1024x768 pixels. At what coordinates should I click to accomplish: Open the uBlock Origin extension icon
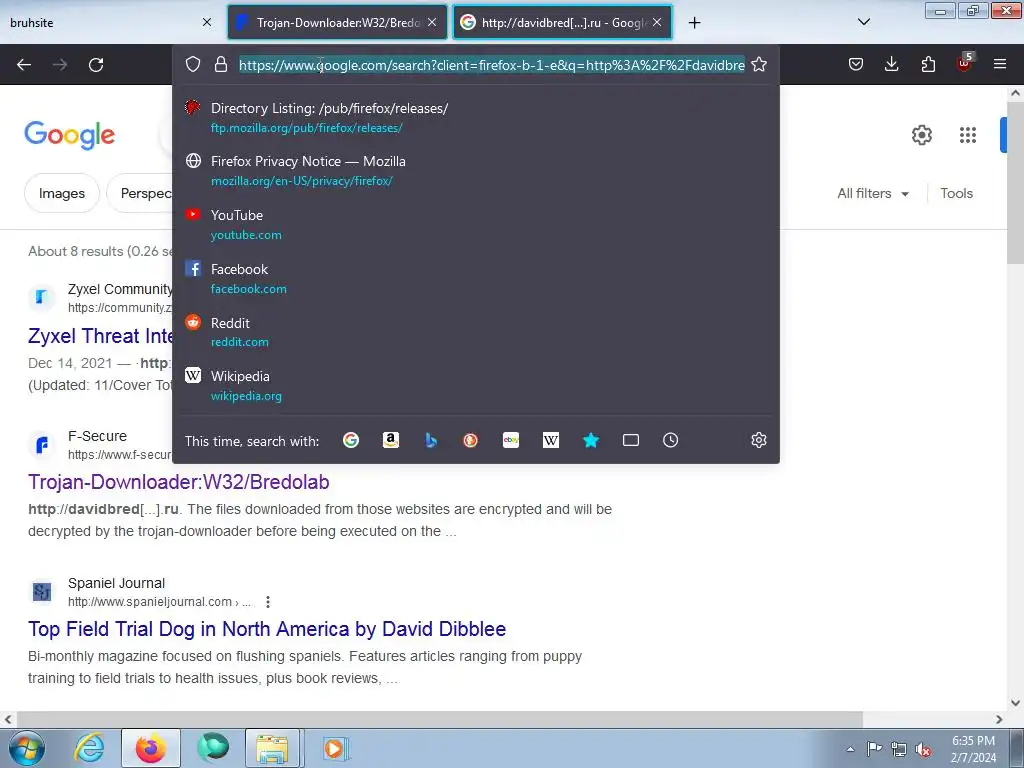tap(965, 63)
